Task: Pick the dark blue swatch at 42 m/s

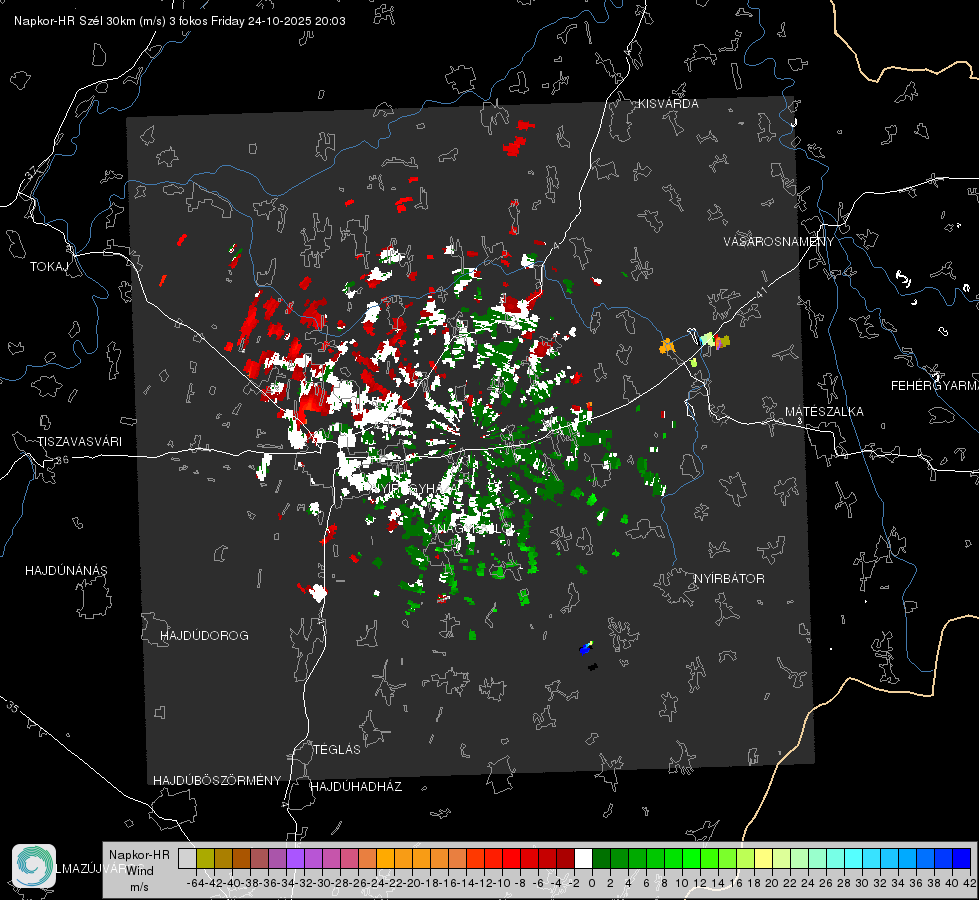Action: 962,858
